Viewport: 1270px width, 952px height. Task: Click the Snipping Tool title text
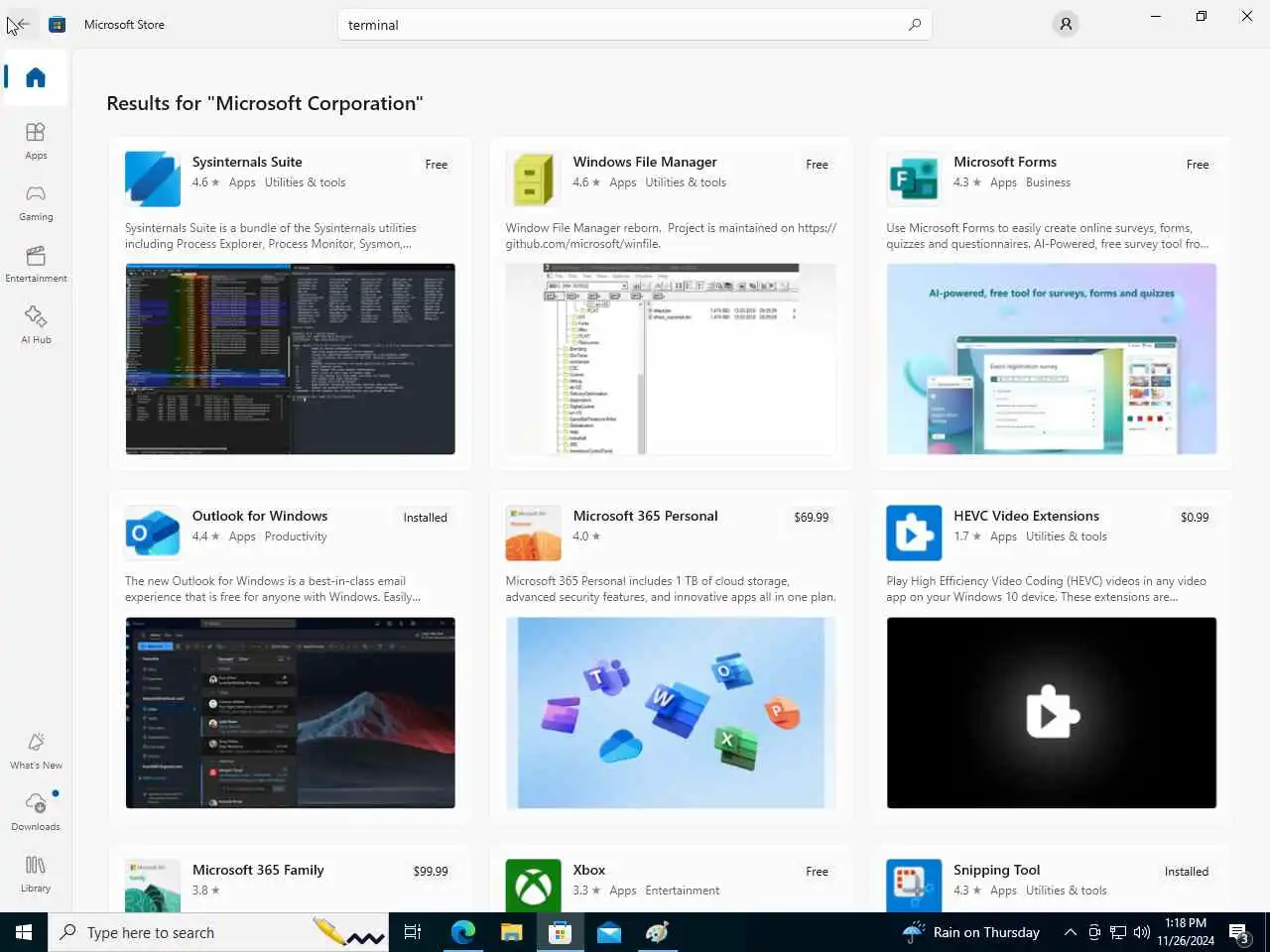coord(996,870)
